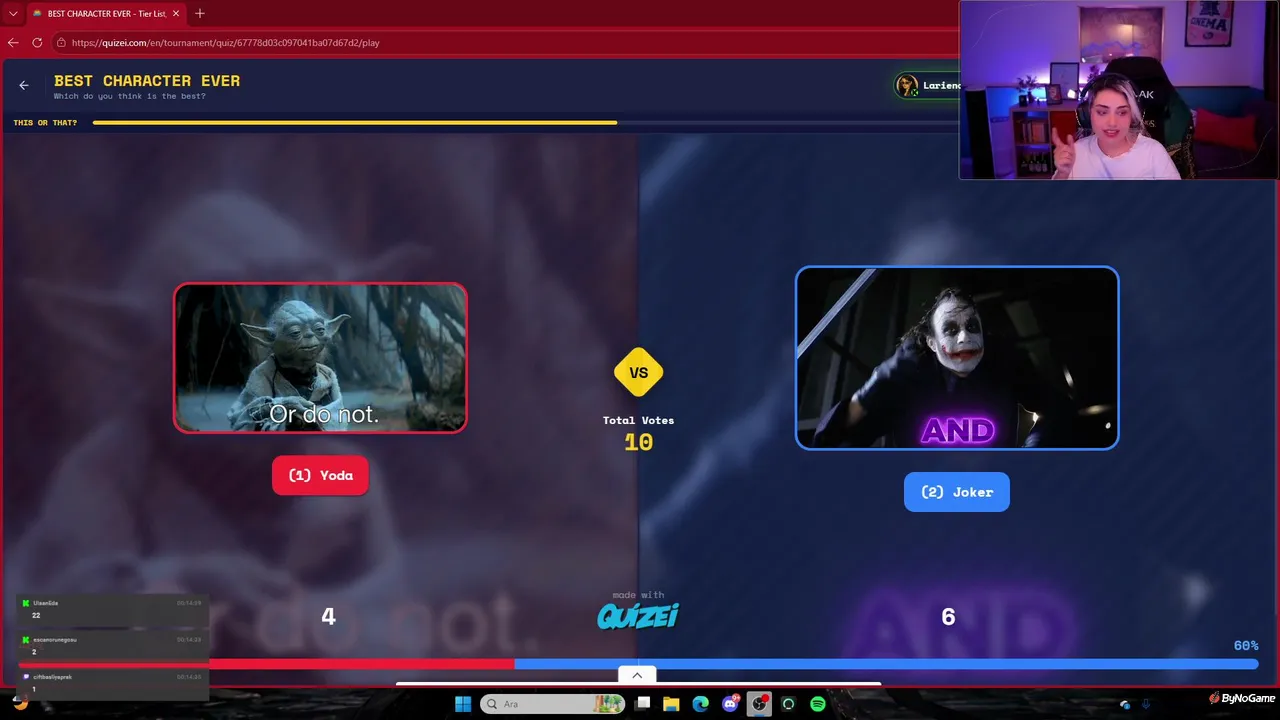Click the browser back arrow
The height and width of the screenshot is (720, 1280).
click(13, 43)
